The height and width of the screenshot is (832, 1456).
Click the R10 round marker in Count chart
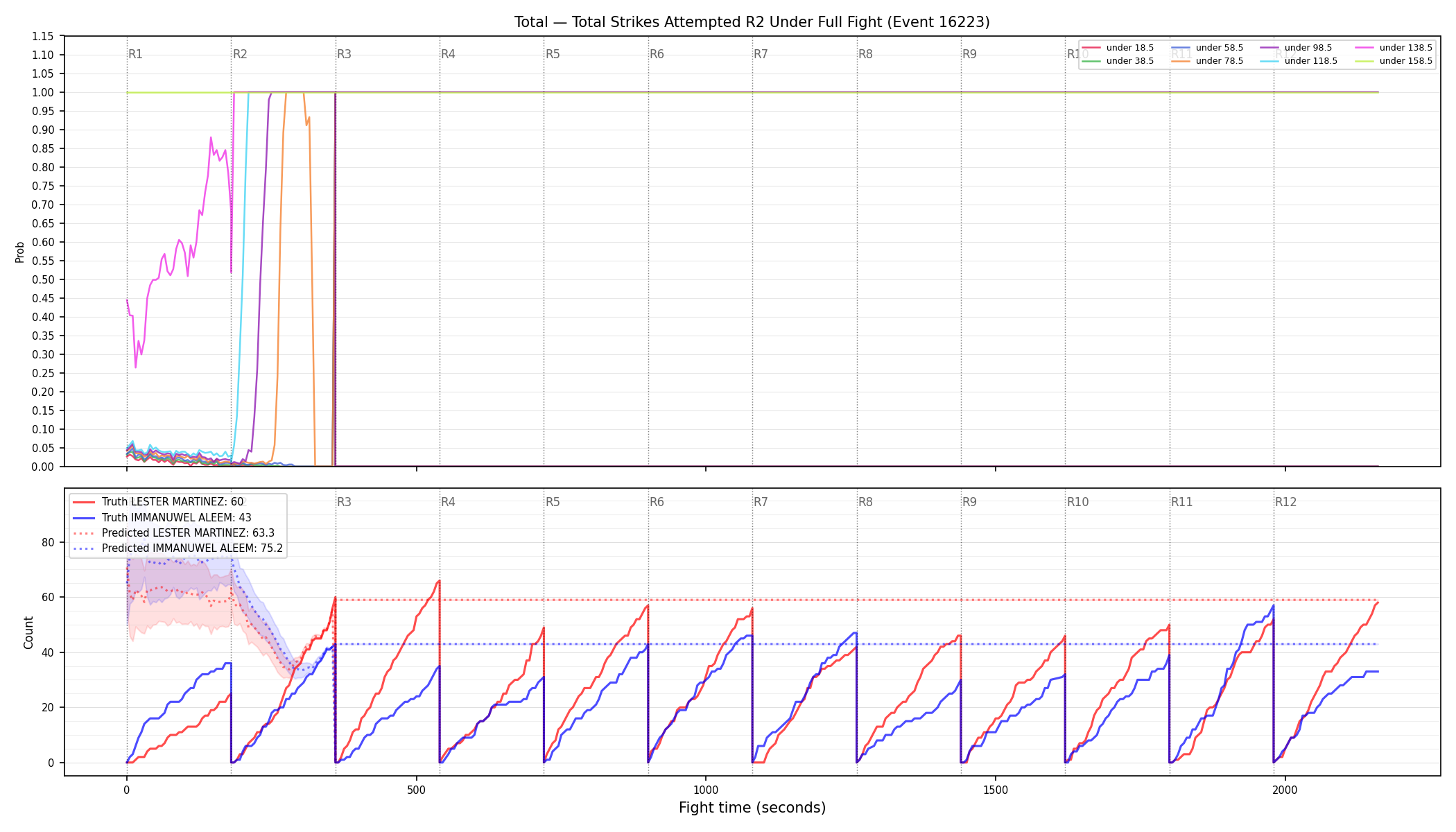click(x=1078, y=502)
